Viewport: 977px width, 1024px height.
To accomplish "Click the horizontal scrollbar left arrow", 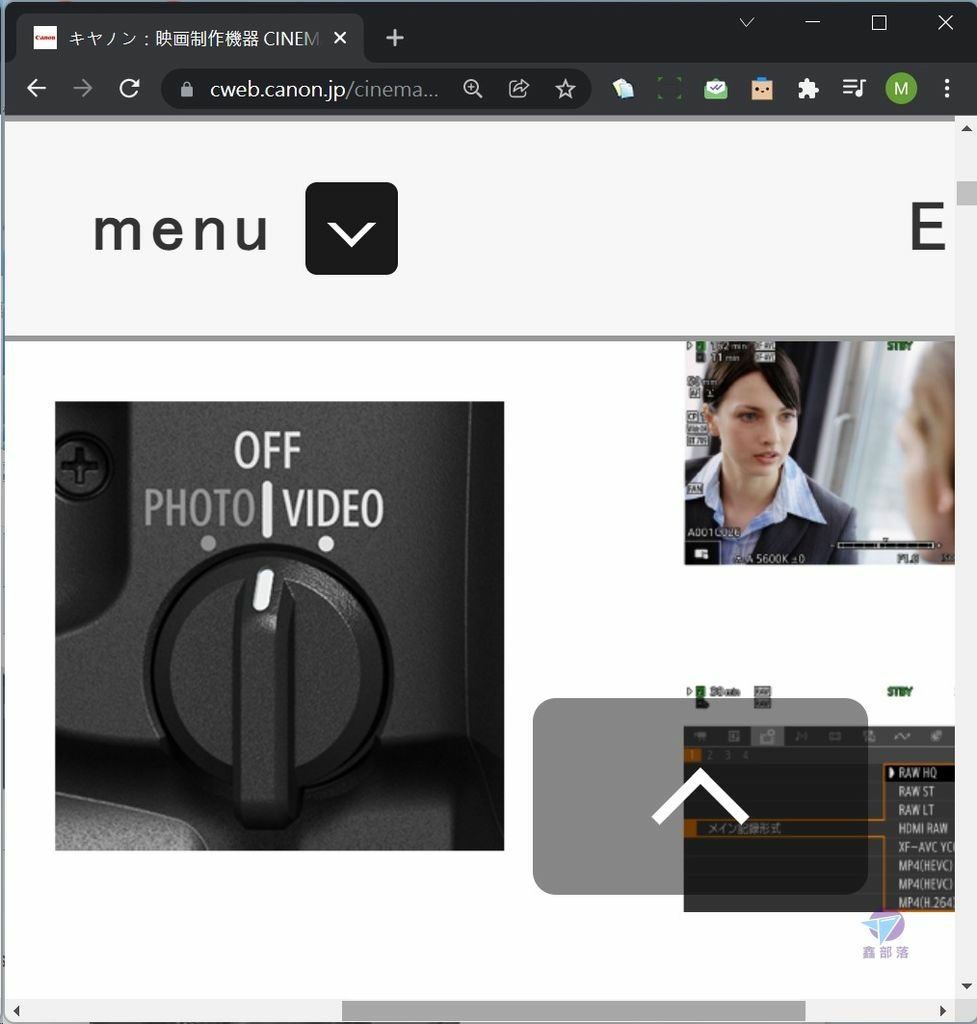I will tap(16, 1010).
